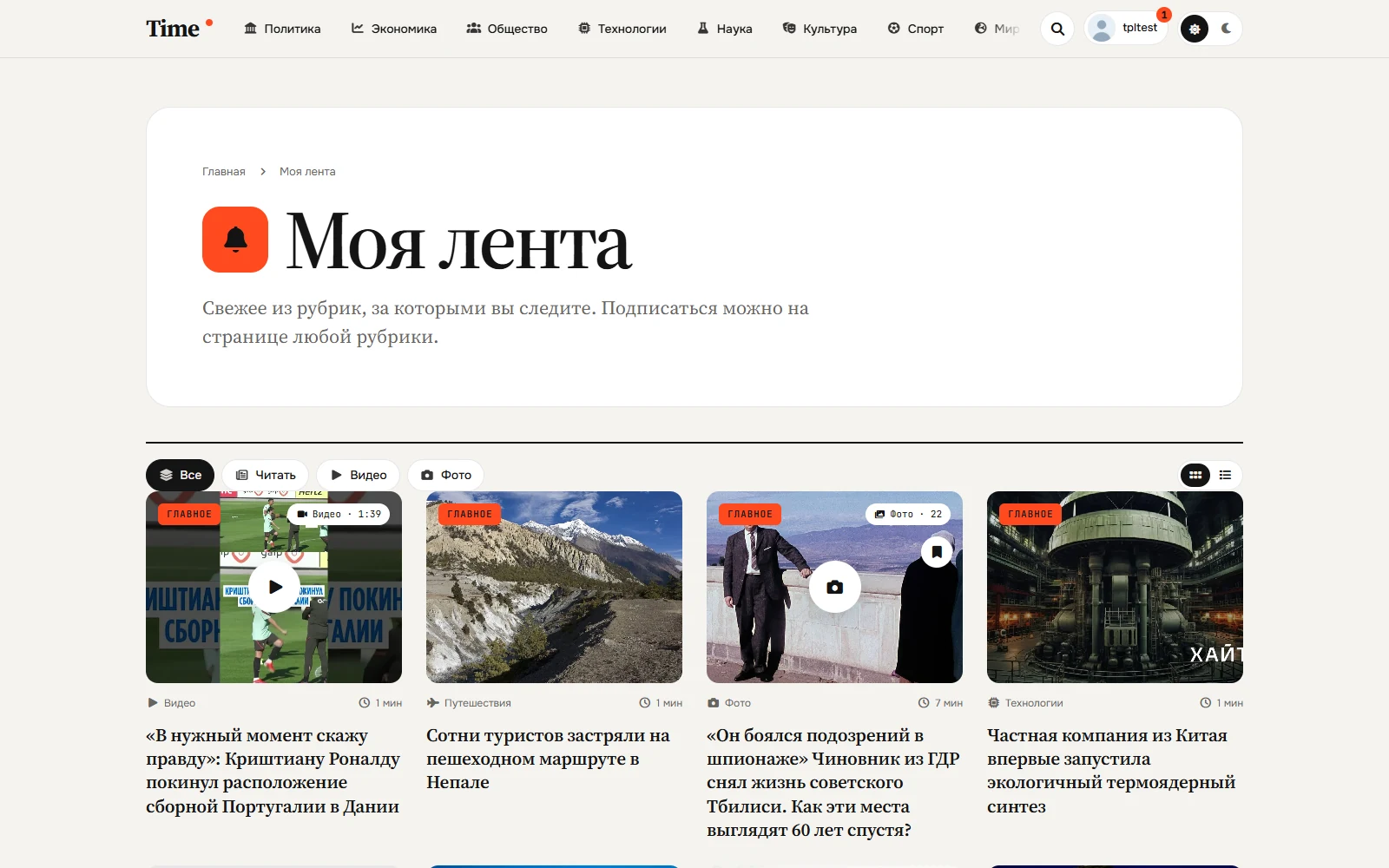Image resolution: width=1389 pixels, height=868 pixels.
Task: Filter feed by Фото
Action: (446, 475)
